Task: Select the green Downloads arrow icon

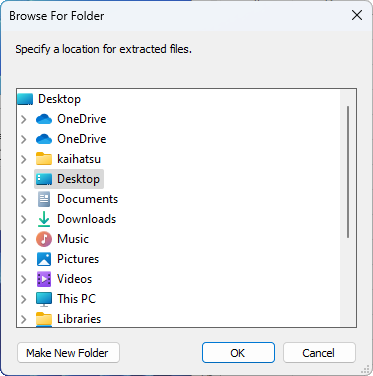Action: (44, 219)
